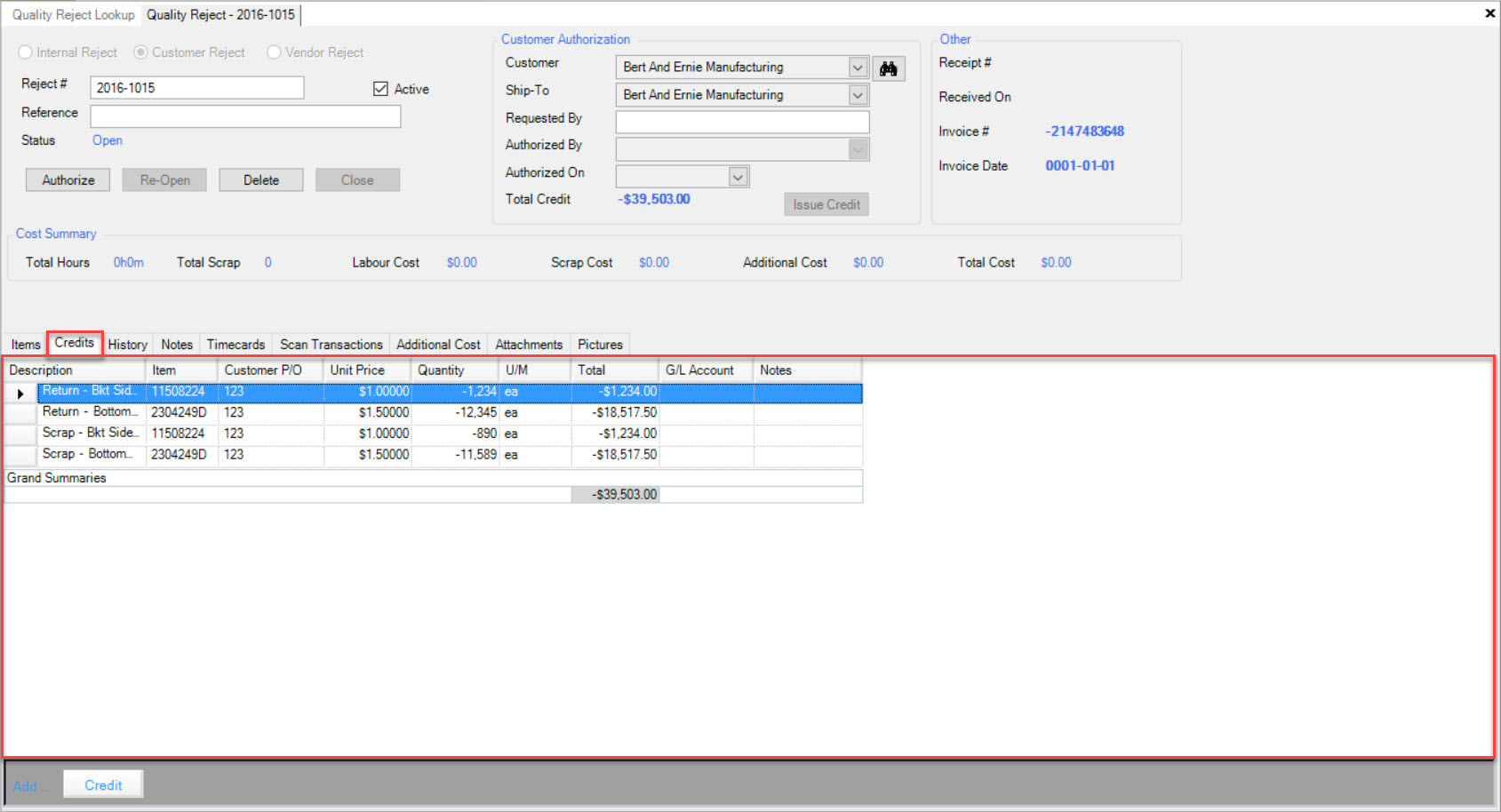Screen dimensions: 1501x812
Task: Sort by the Total column header
Action: tap(615, 370)
